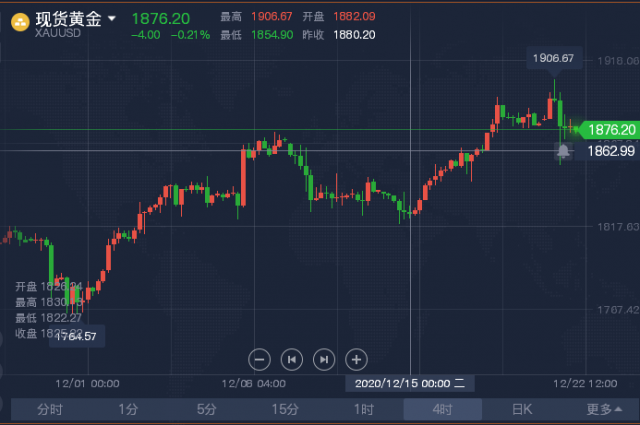Choose the 1时 timeframe
The height and width of the screenshot is (425, 640).
click(x=364, y=409)
